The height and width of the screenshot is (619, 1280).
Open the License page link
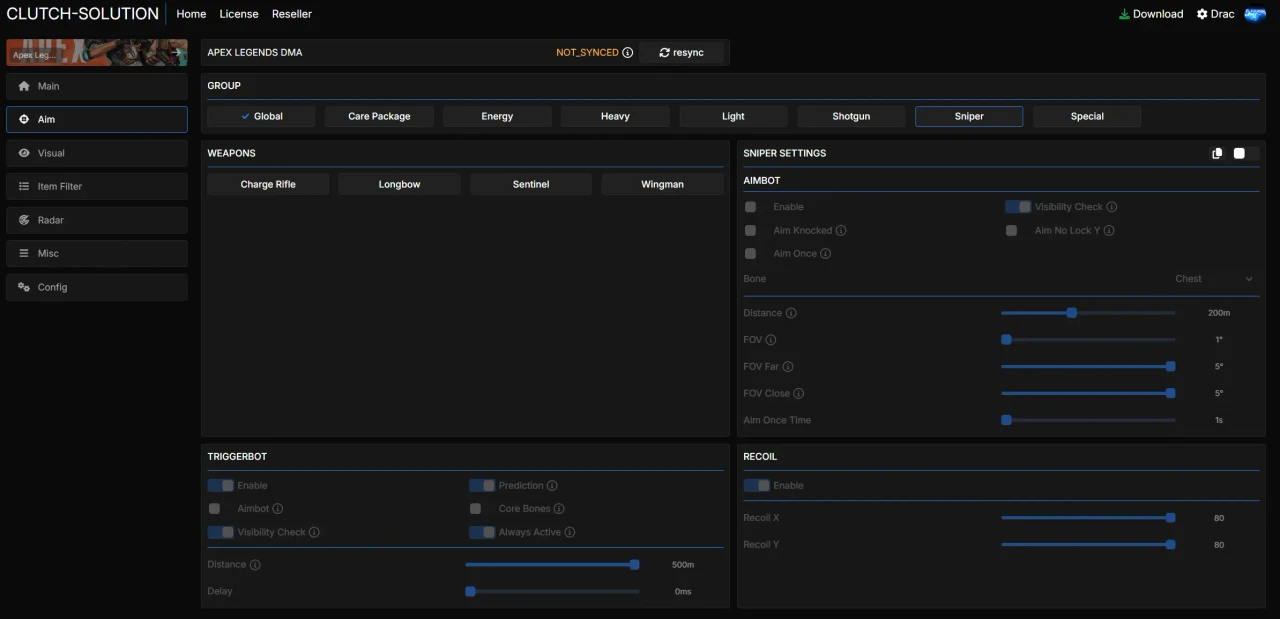[x=239, y=14]
